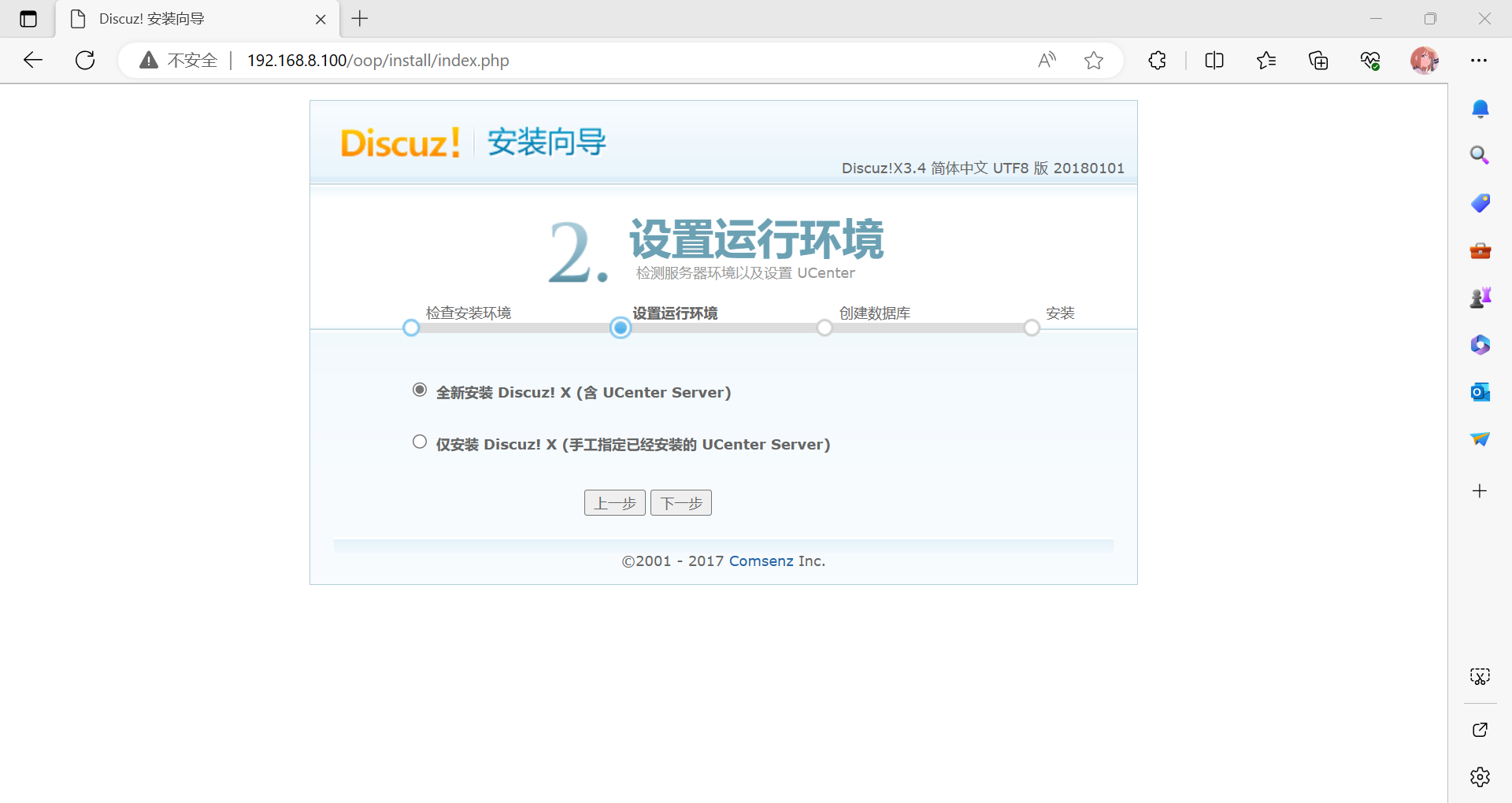Image resolution: width=1512 pixels, height=803 pixels.
Task: View the 不安全 site security warning
Action: tap(179, 61)
